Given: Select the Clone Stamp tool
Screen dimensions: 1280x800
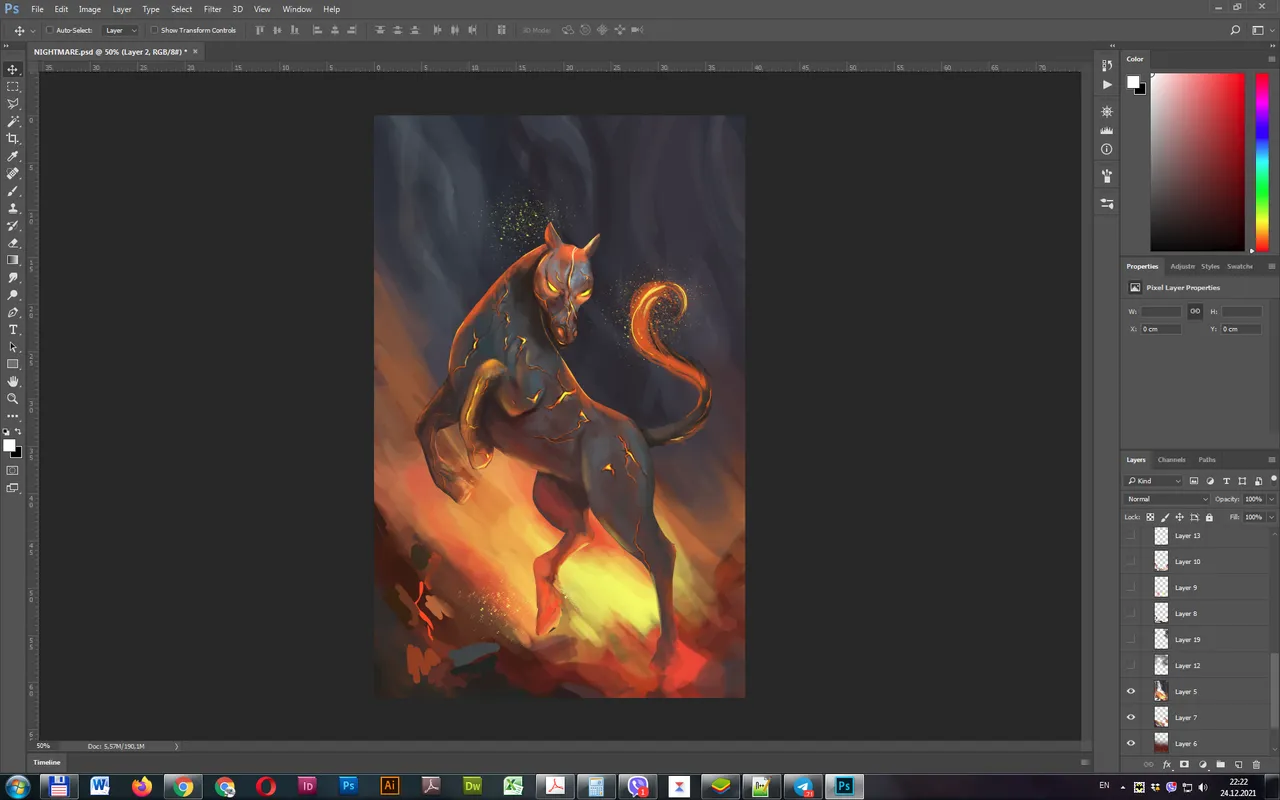Looking at the screenshot, I should [13, 208].
